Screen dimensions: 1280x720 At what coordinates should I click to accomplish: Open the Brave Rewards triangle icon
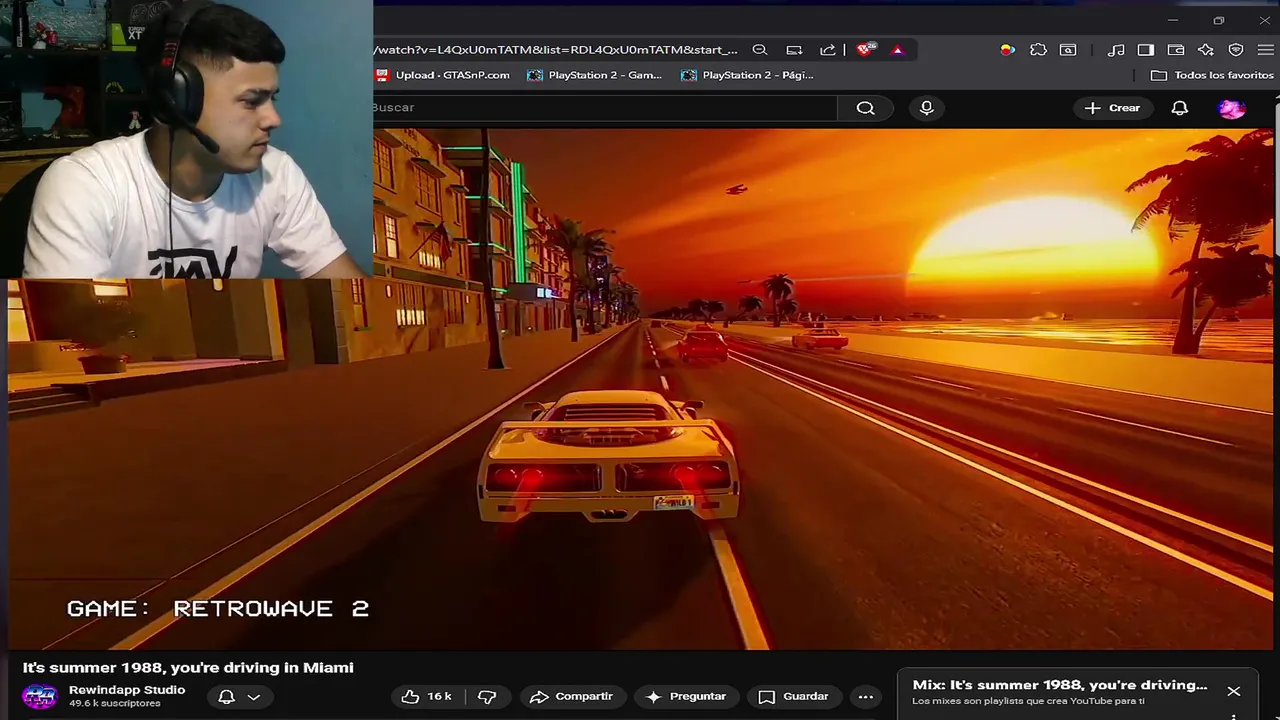point(897,50)
